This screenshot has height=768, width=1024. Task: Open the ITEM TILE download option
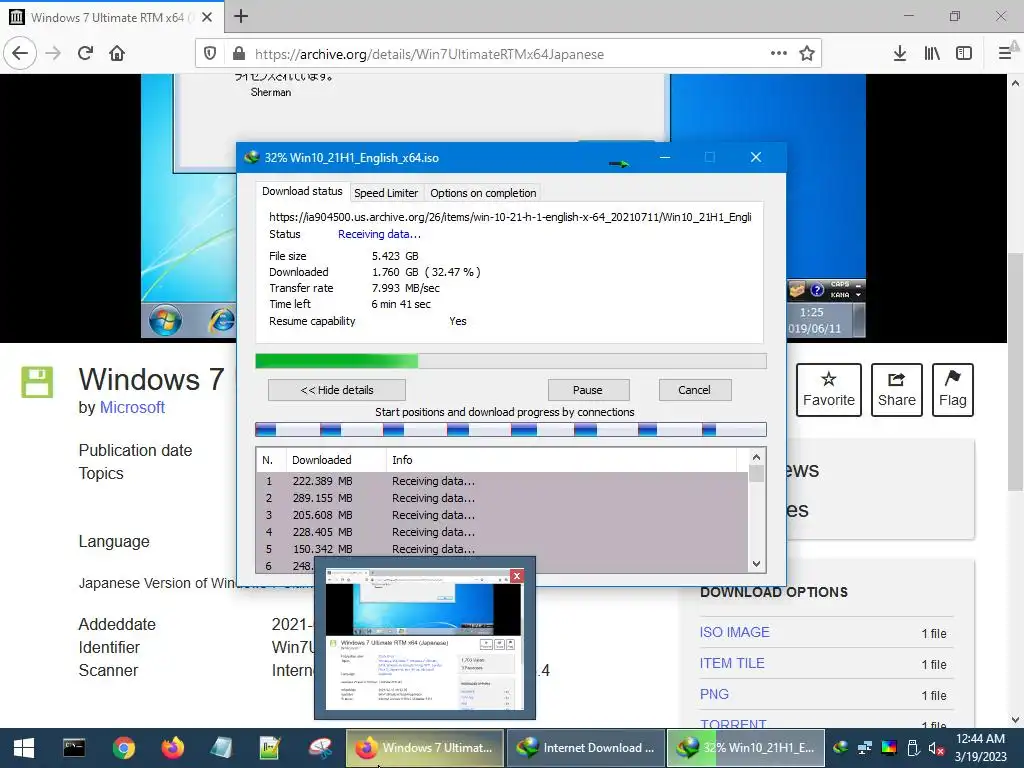click(x=732, y=664)
